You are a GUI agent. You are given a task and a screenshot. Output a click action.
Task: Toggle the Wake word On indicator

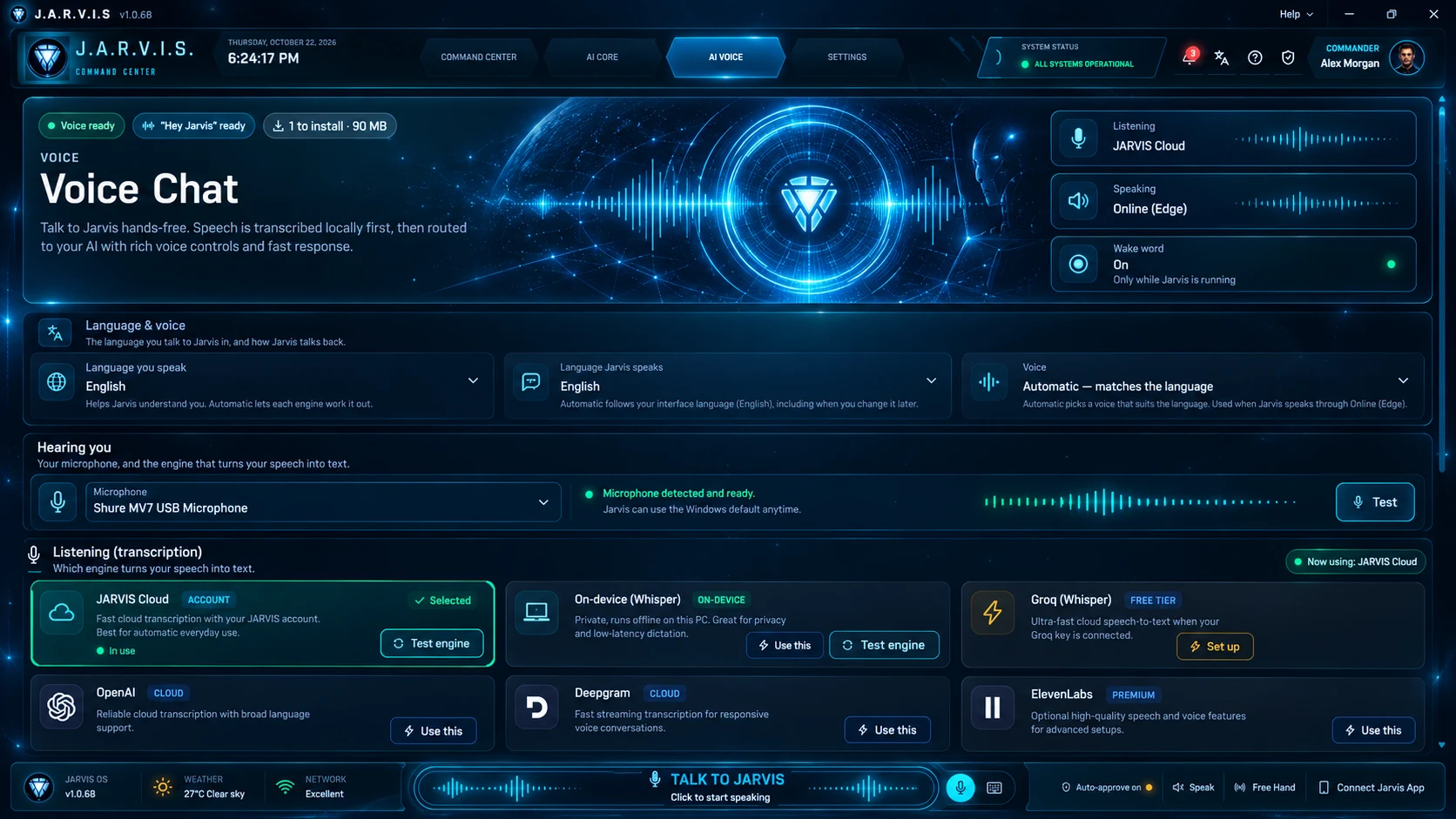pyautogui.click(x=1391, y=265)
